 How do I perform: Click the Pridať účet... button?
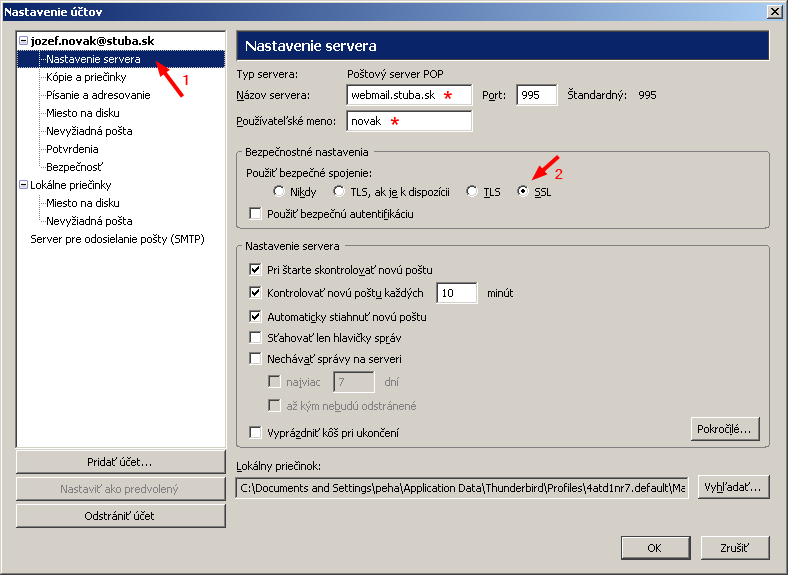[120, 462]
